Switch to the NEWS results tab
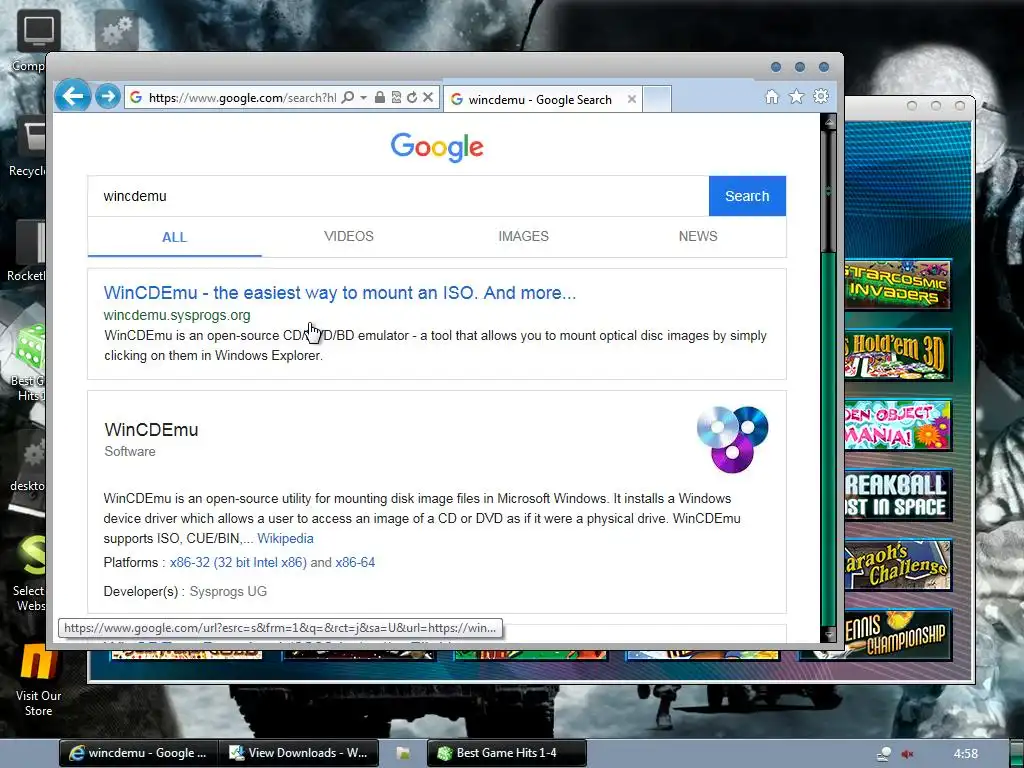Screen dimensions: 1024x768 [x=697, y=236]
